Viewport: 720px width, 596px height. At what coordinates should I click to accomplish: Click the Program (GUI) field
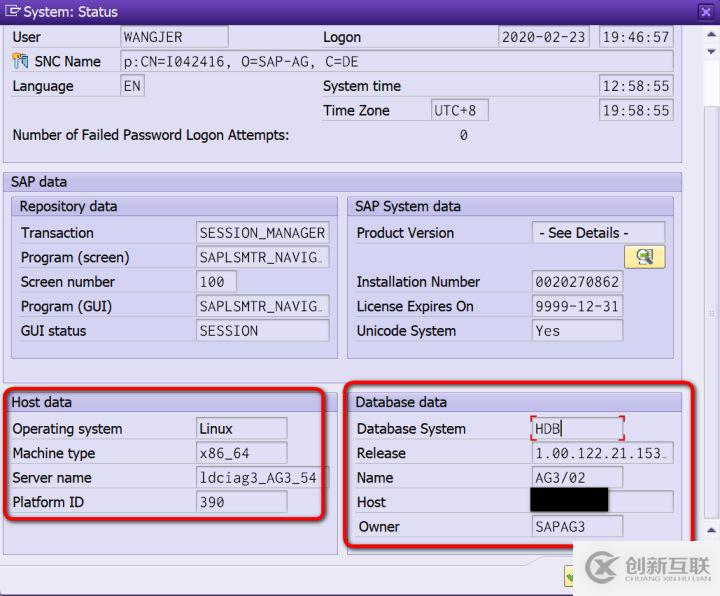click(x=263, y=306)
